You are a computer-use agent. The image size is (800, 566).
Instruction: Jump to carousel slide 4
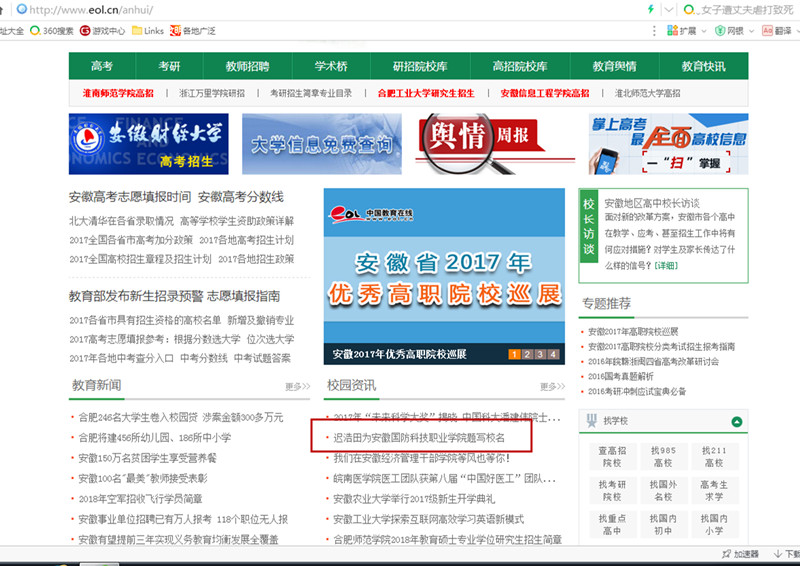click(552, 354)
